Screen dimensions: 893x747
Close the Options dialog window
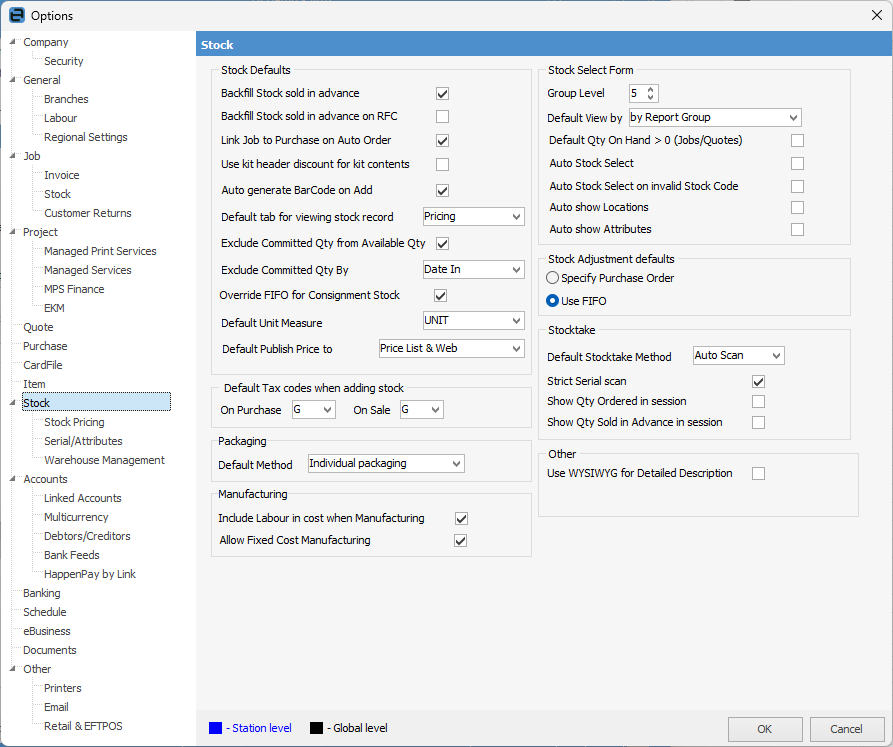point(877,15)
